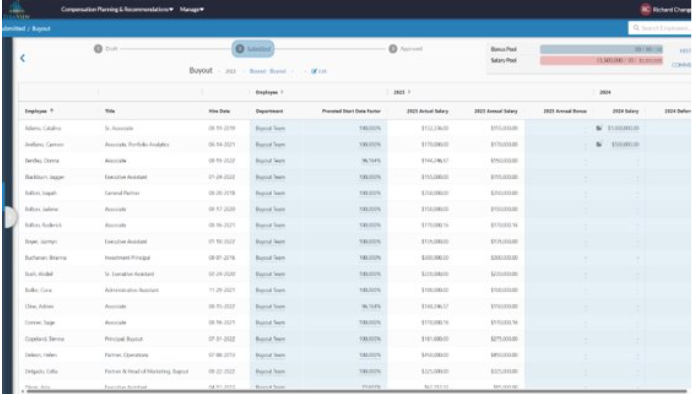This screenshot has height=394, width=692.
Task: Click the Investment Principal title cell
Action: click(x=127, y=258)
